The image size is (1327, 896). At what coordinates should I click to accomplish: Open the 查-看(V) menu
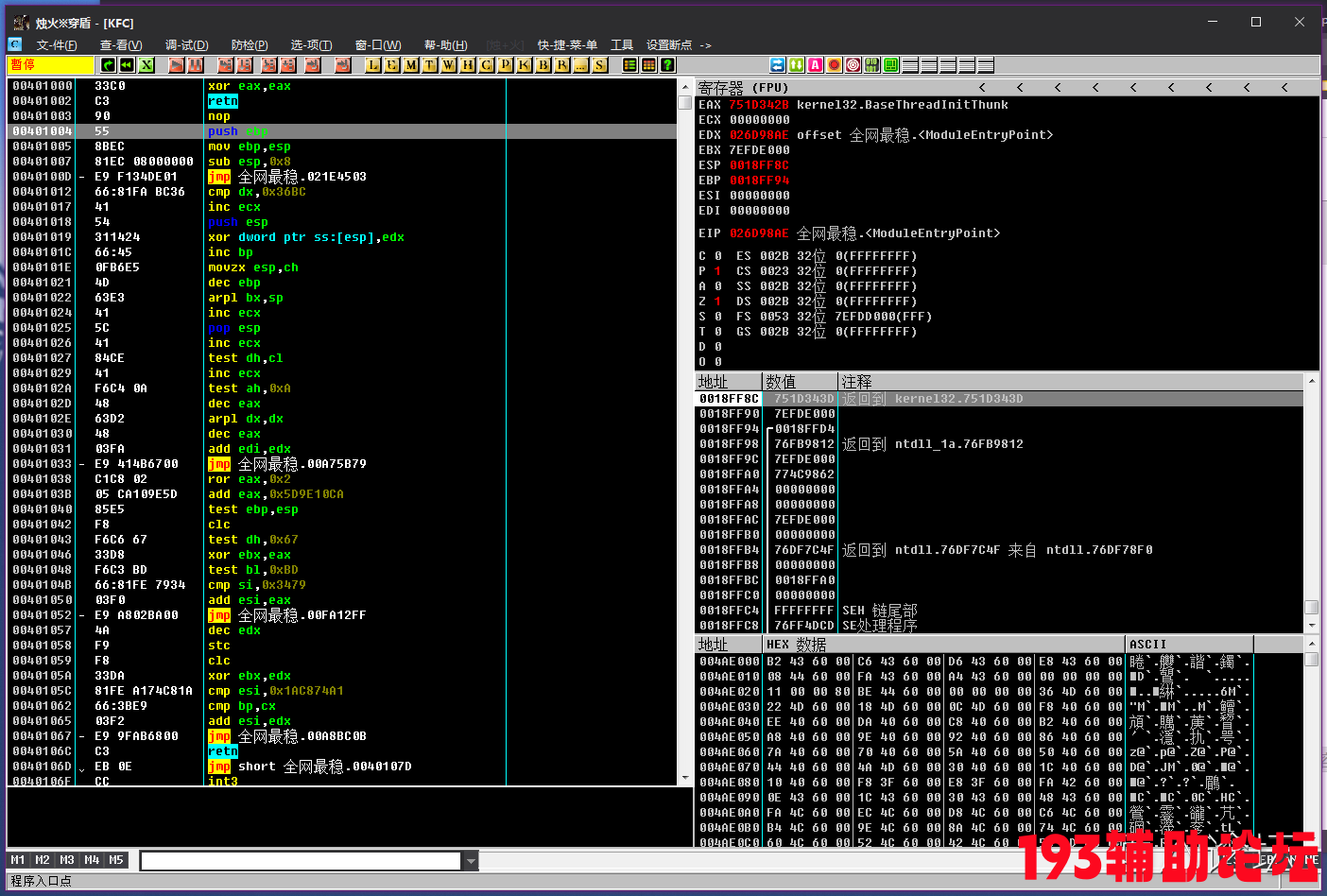121,44
